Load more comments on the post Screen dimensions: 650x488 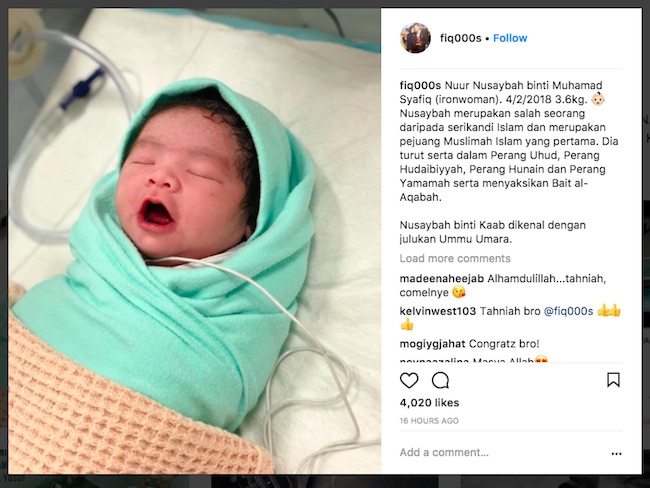pyautogui.click(x=455, y=258)
